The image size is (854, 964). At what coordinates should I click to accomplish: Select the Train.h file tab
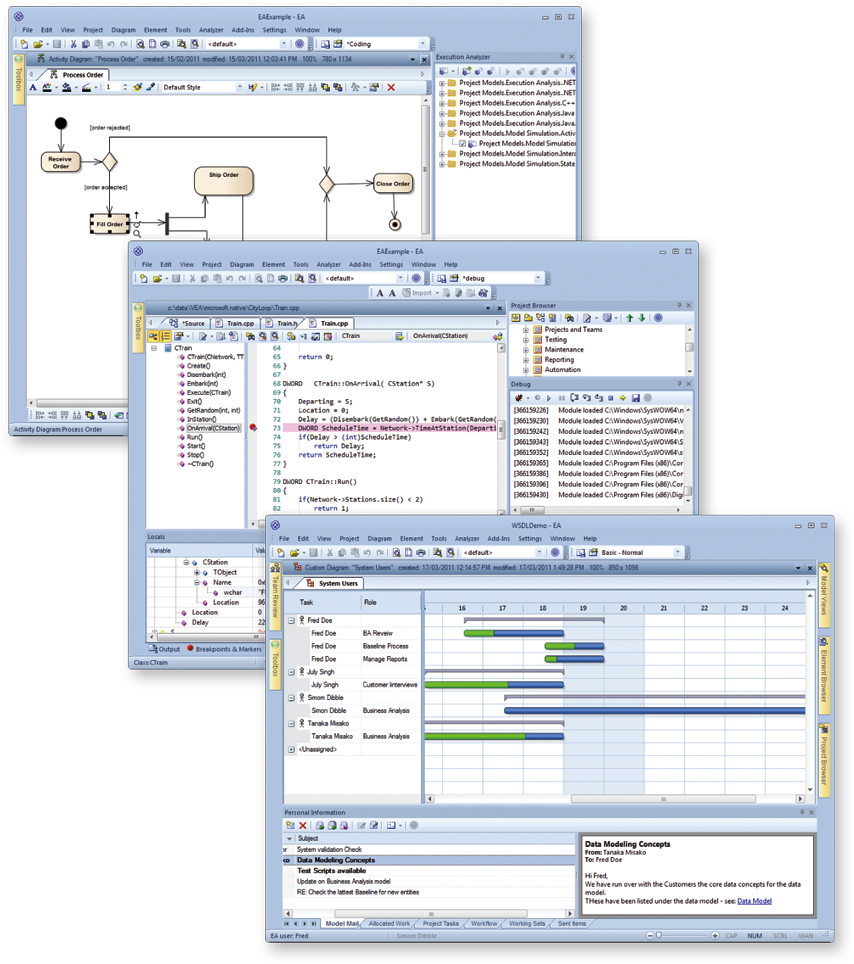coord(286,323)
